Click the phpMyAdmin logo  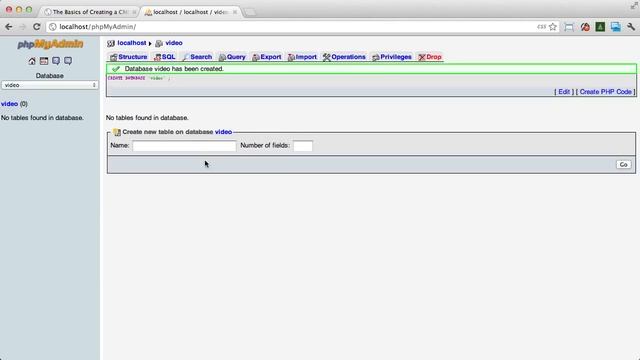[50, 44]
